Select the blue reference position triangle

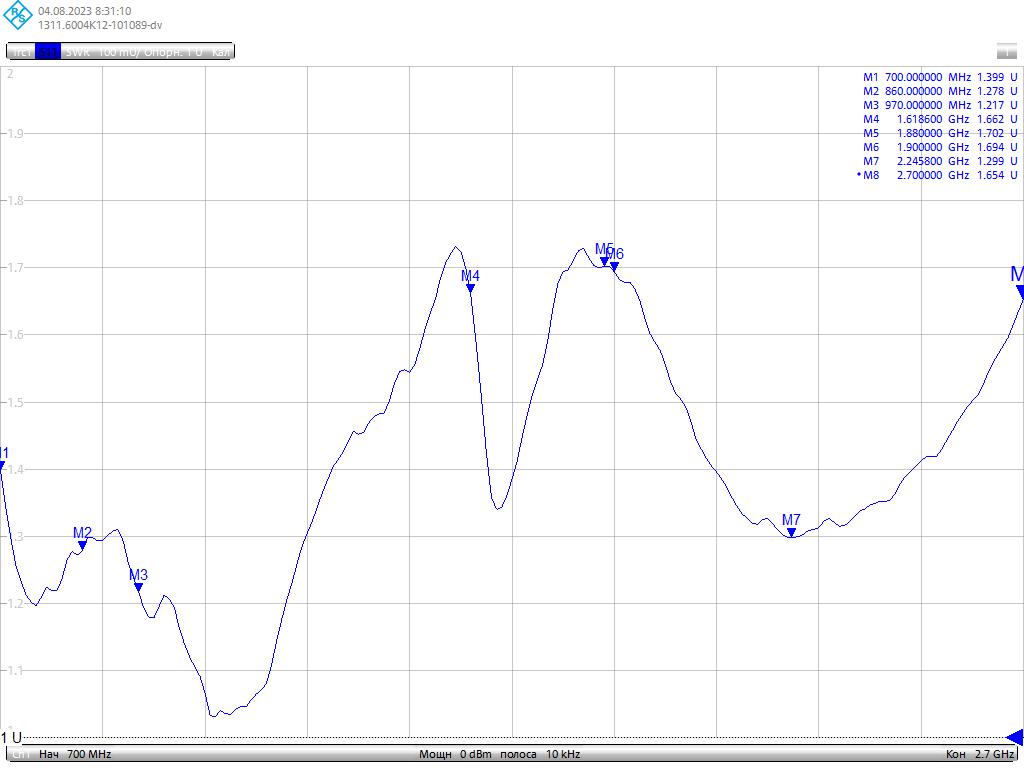(x=1015, y=737)
